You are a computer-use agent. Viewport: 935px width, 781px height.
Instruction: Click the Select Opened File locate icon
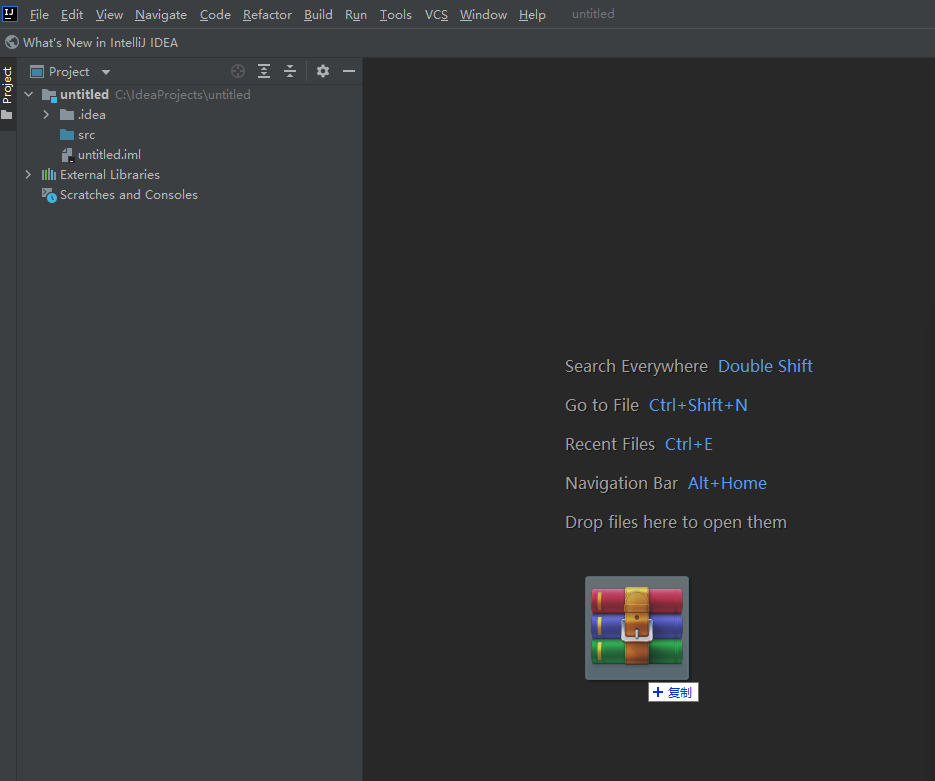pos(238,72)
